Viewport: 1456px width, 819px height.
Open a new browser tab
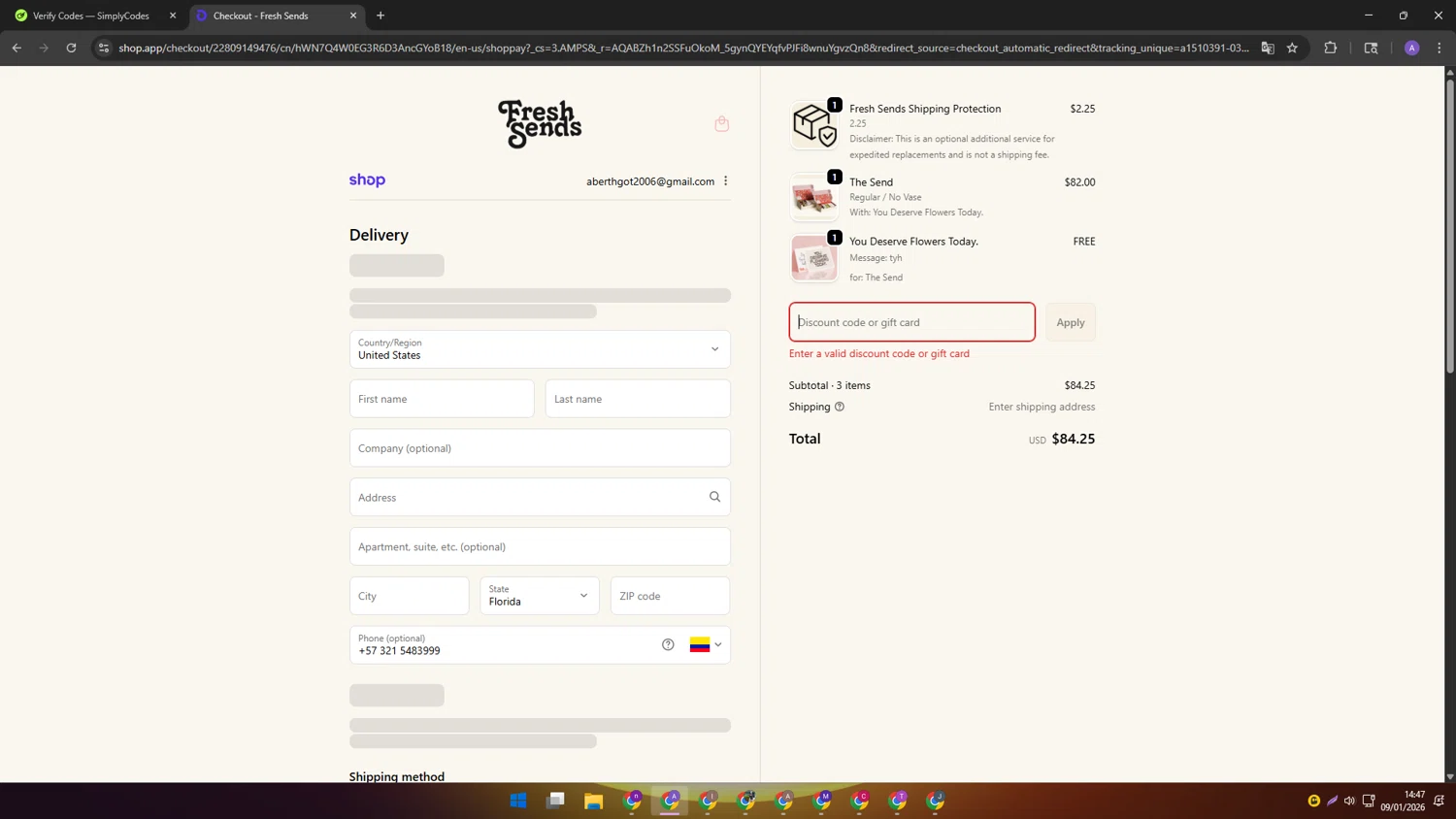[x=381, y=16]
